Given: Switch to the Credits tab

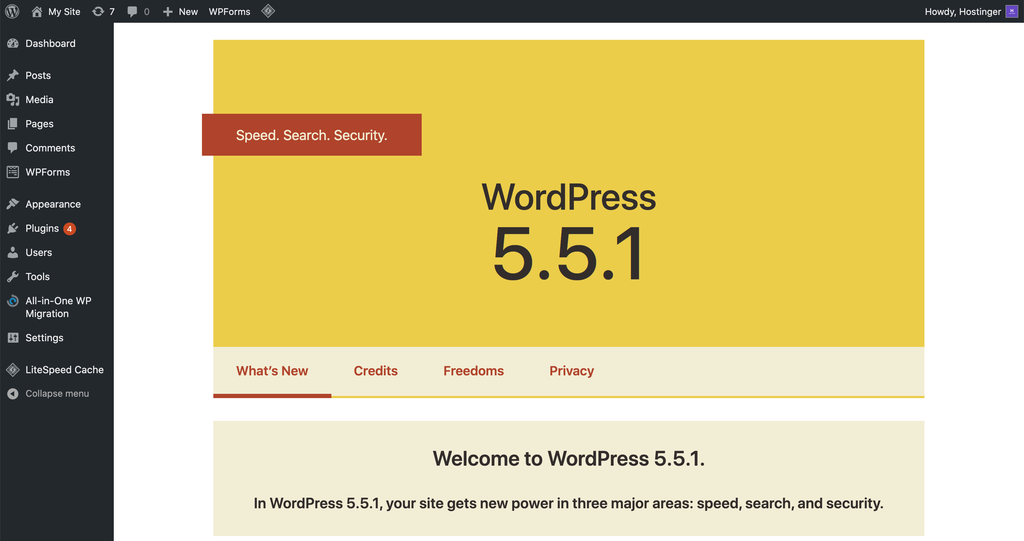Looking at the screenshot, I should point(376,371).
